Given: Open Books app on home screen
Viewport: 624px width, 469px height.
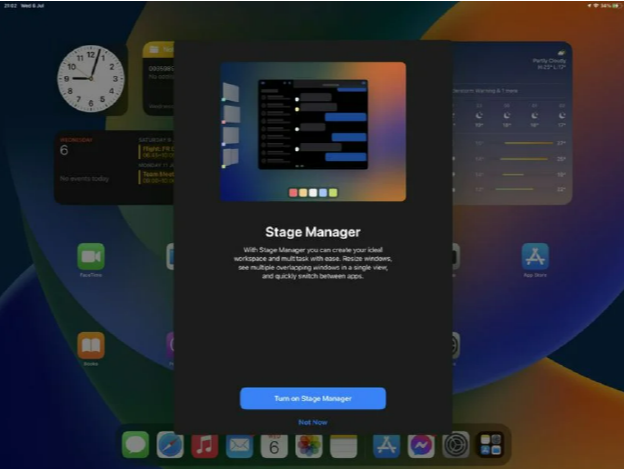Looking at the screenshot, I should (91, 345).
